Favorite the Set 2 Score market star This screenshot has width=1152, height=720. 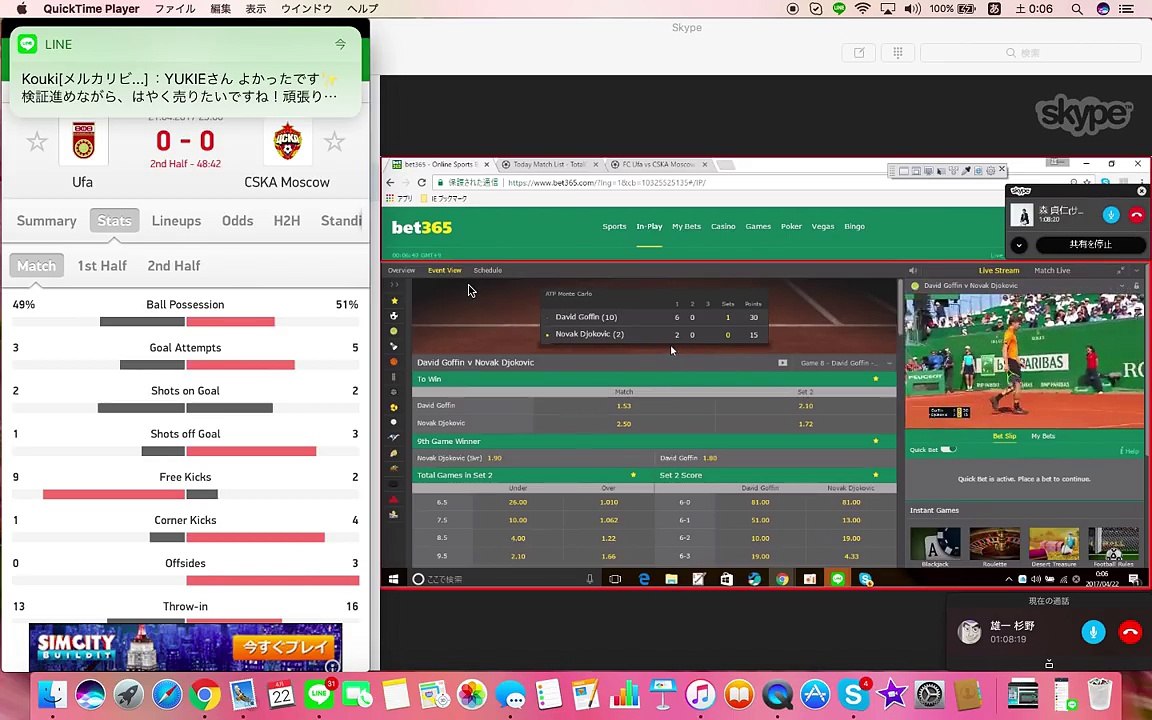tap(876, 475)
